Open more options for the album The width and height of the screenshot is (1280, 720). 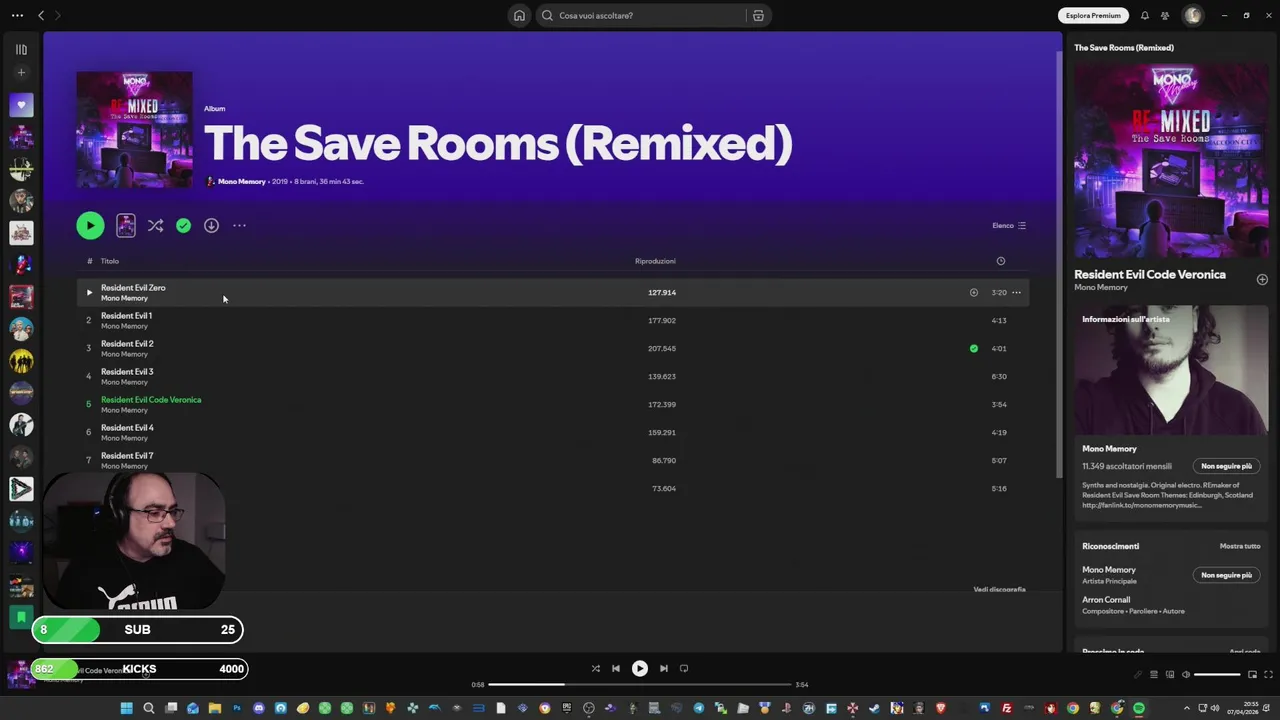[x=239, y=225]
